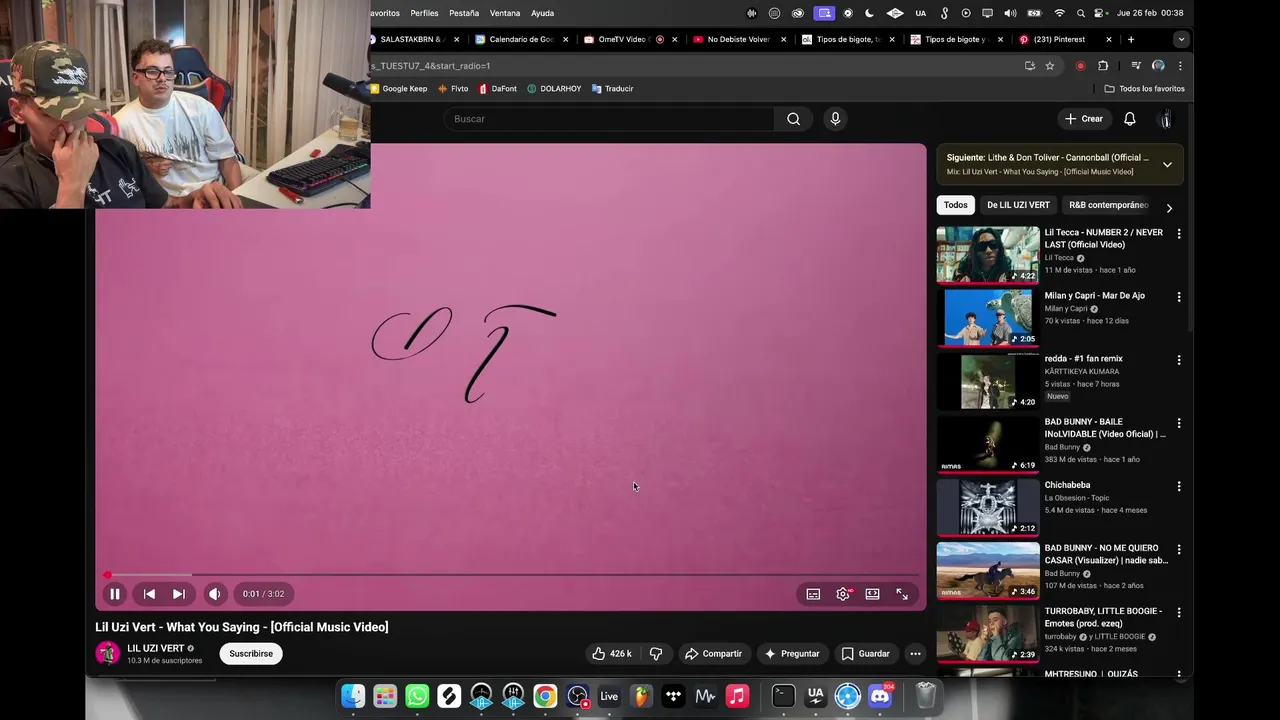Viewport: 1280px width, 720px height.
Task: Save the video with Guardar
Action: pyautogui.click(x=865, y=654)
